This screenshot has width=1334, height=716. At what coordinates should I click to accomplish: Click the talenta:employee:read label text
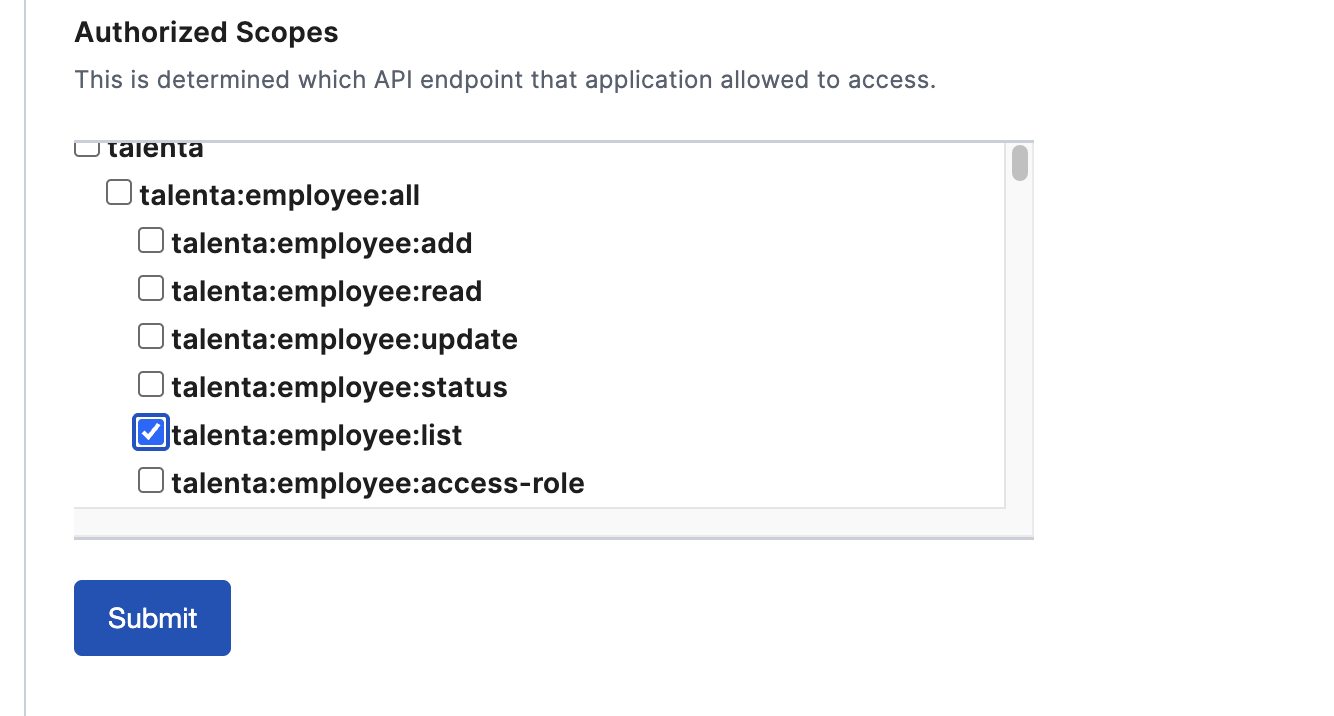(x=326, y=291)
